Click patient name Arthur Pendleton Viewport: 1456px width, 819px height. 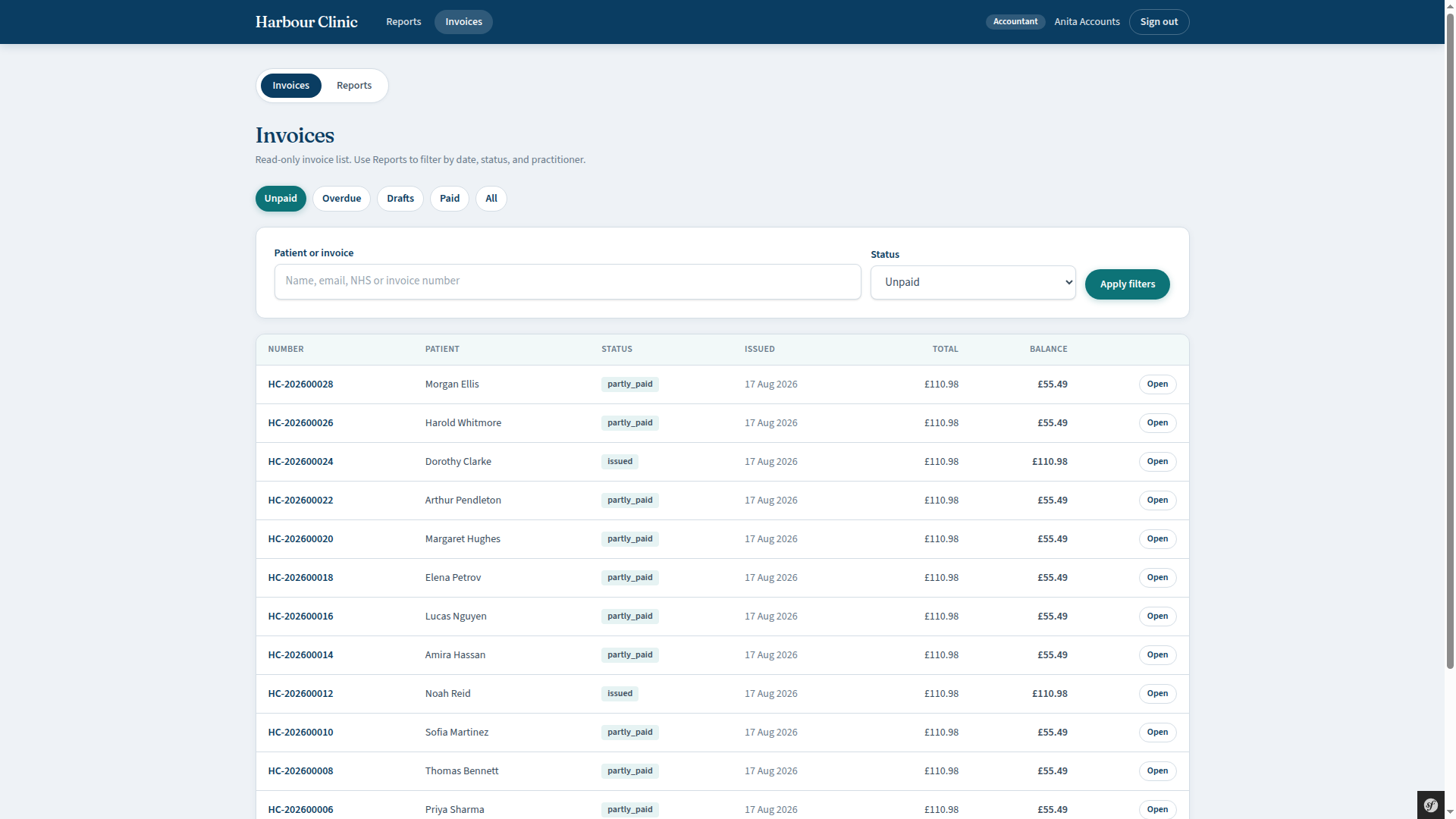tap(463, 500)
